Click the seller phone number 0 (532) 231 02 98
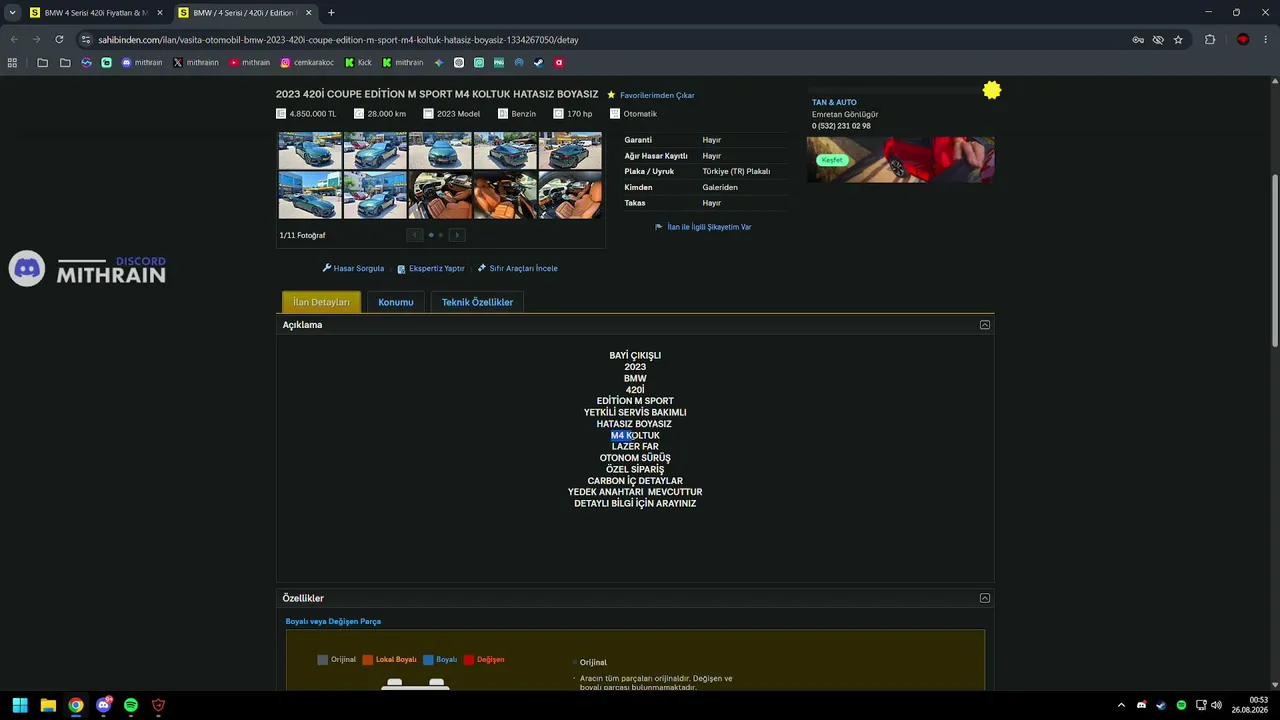The image size is (1280, 720). click(x=841, y=126)
